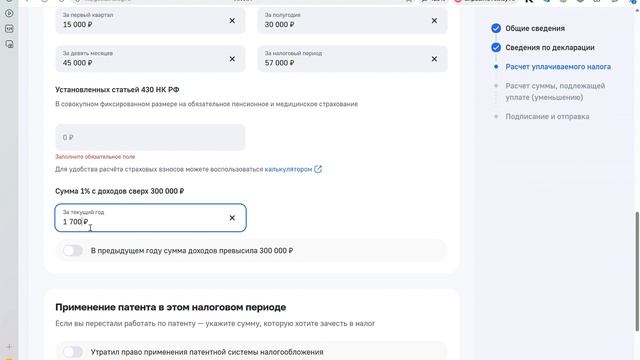Open the калькулятором link
The image size is (640, 360).
click(x=288, y=169)
